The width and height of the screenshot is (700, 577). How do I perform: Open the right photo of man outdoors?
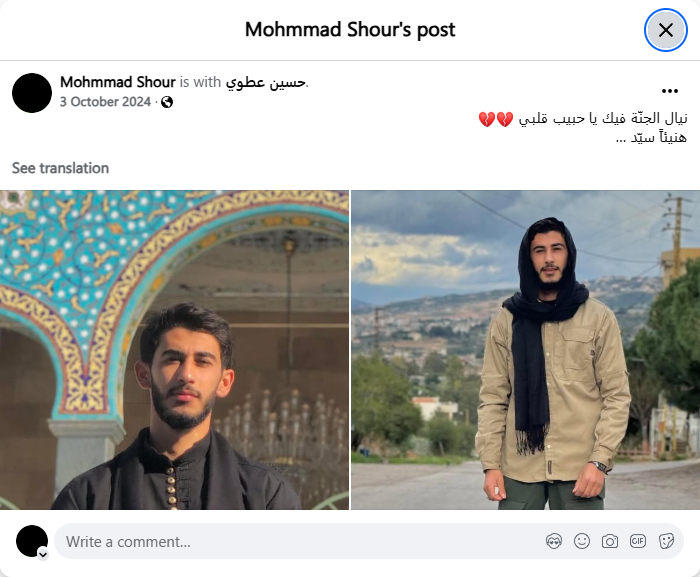[x=525, y=350]
